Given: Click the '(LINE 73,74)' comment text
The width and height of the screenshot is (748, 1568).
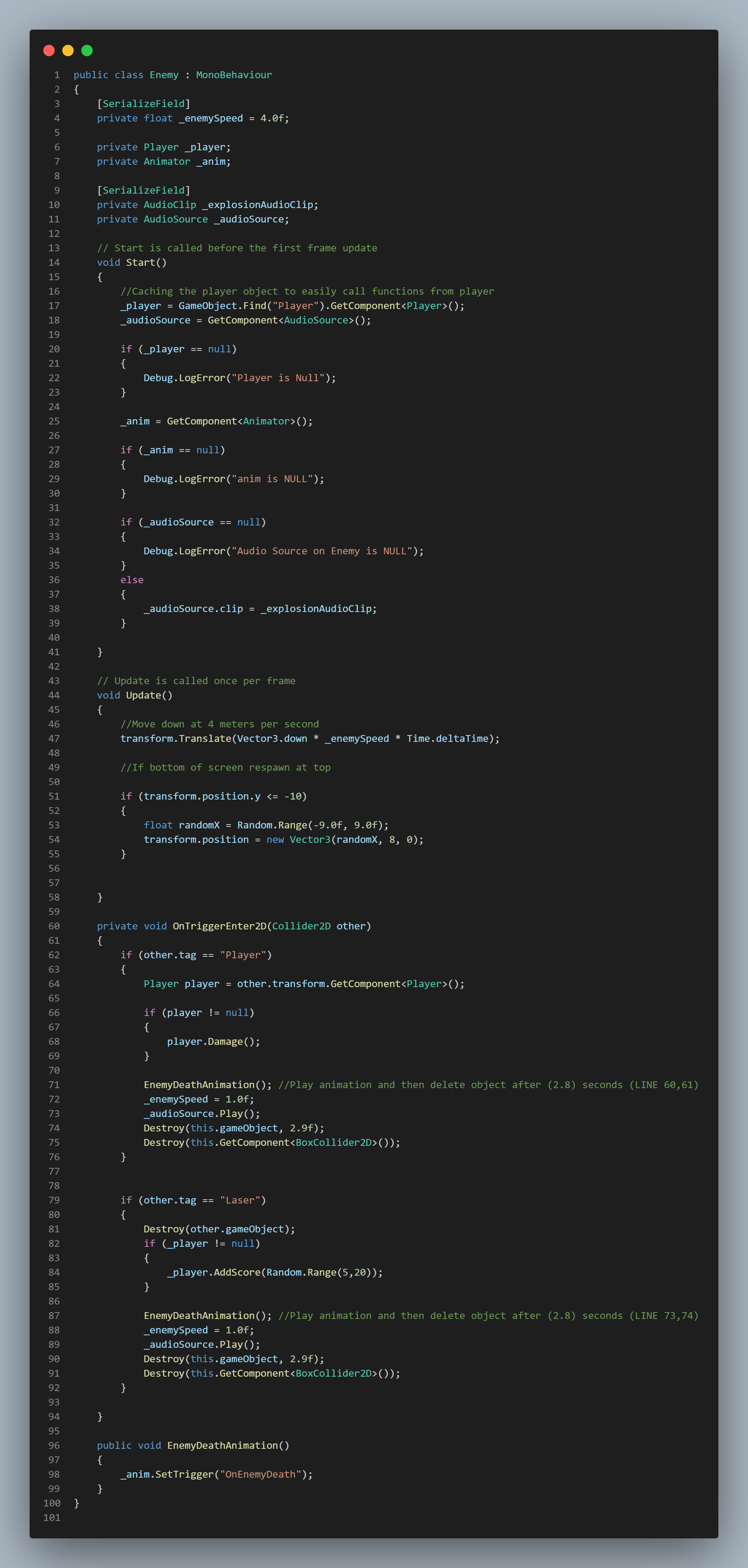Looking at the screenshot, I should pyautogui.click(x=664, y=1316).
